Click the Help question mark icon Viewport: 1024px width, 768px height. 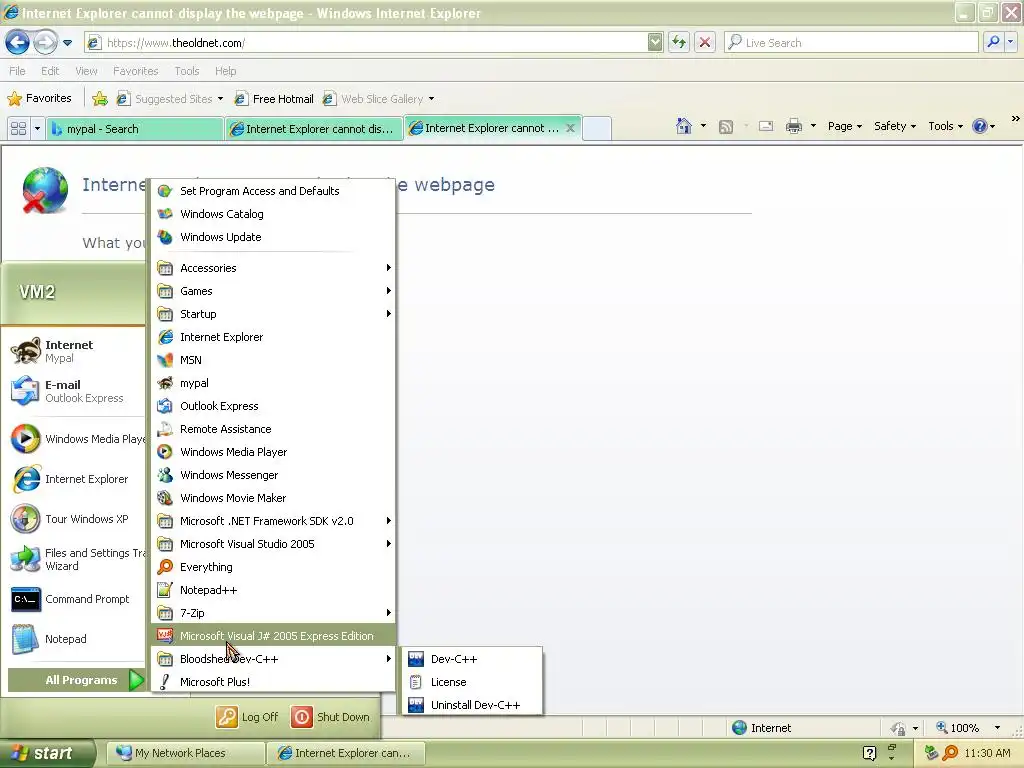pyautogui.click(x=980, y=126)
